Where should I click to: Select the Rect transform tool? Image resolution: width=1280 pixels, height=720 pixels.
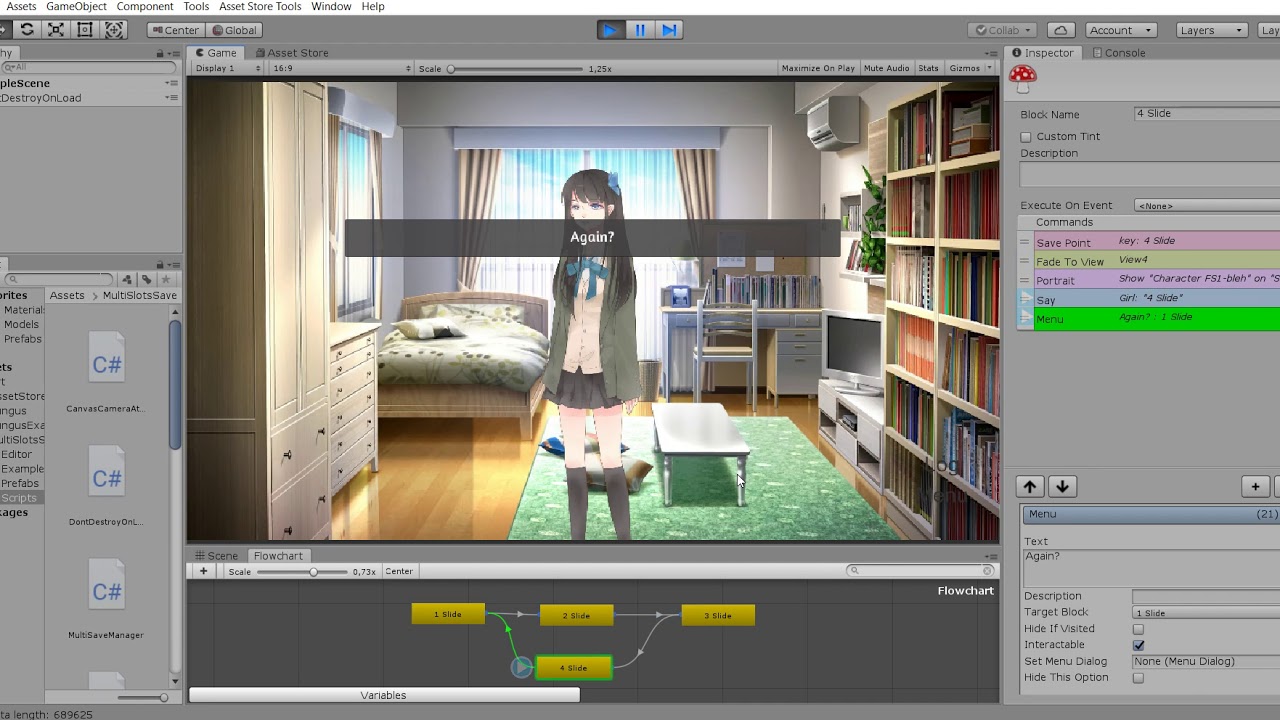coord(85,30)
